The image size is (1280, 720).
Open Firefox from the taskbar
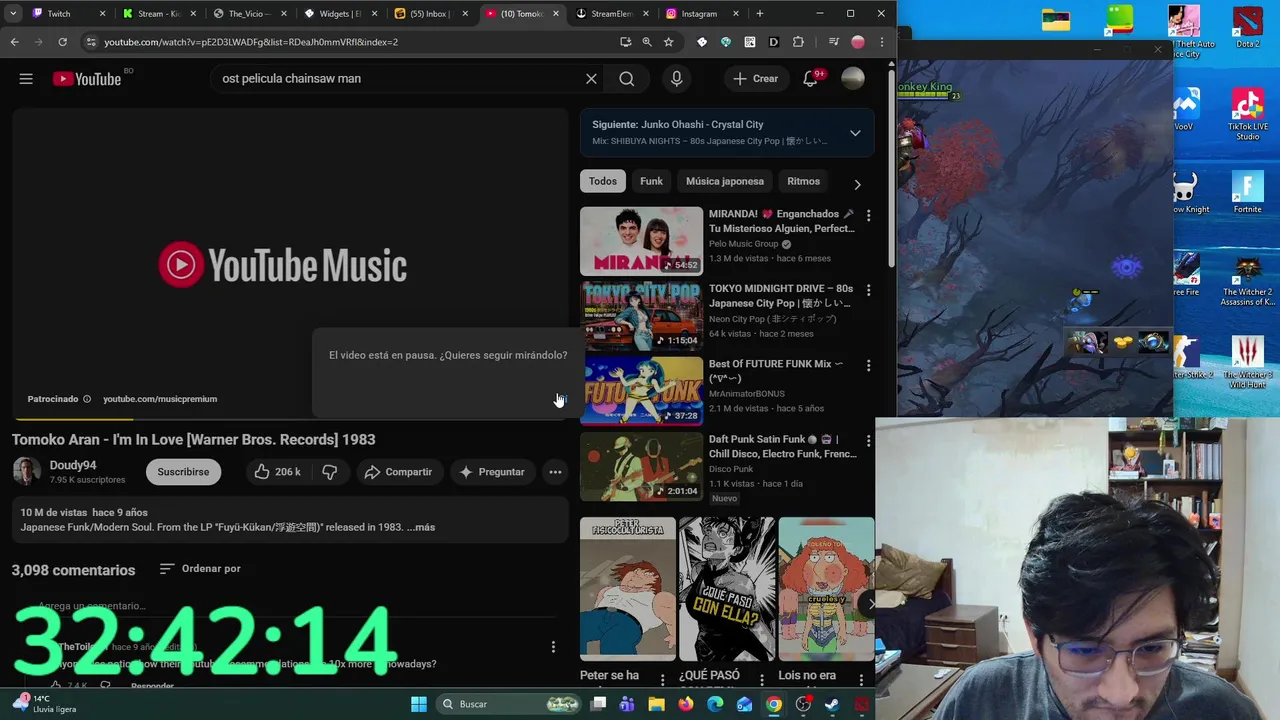click(x=685, y=704)
